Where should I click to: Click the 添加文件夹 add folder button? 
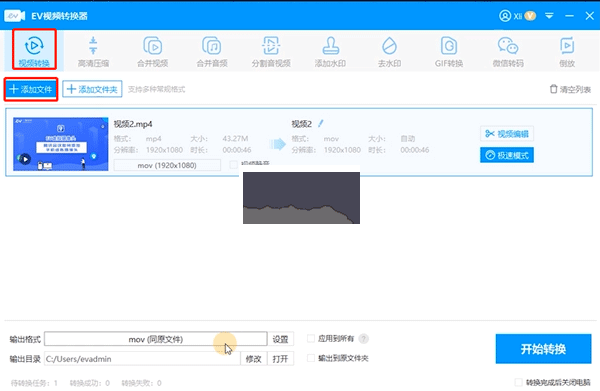click(x=92, y=89)
